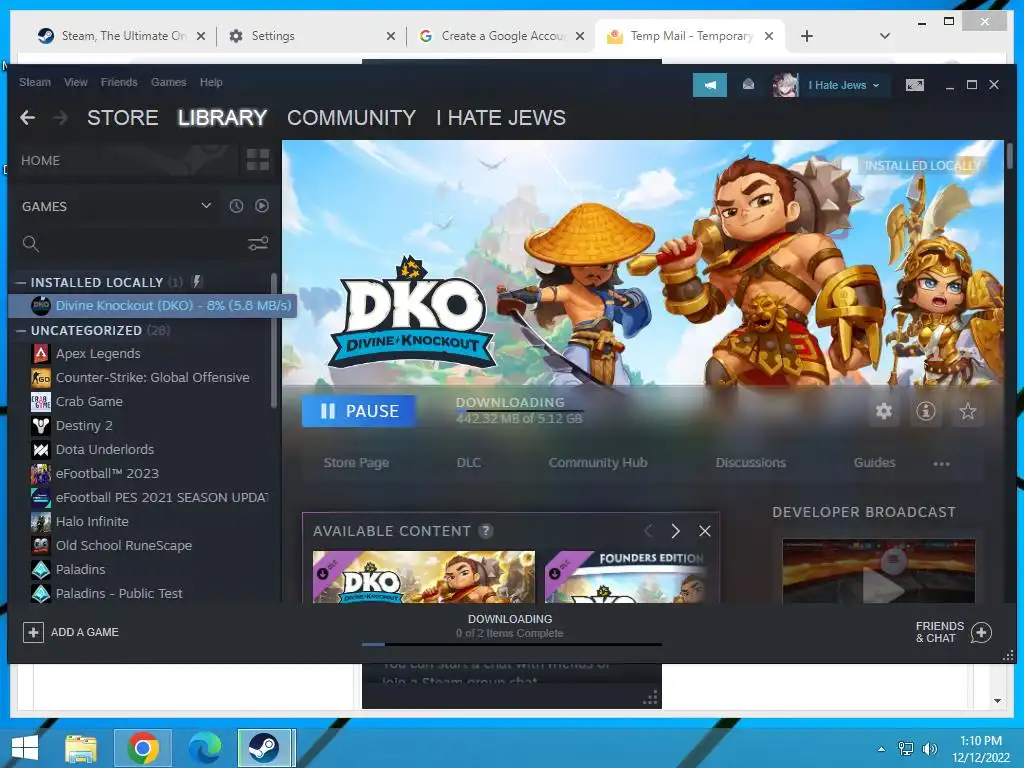Image resolution: width=1024 pixels, height=768 pixels.
Task: Click the profile avatar in Steam header
Action: point(785,85)
